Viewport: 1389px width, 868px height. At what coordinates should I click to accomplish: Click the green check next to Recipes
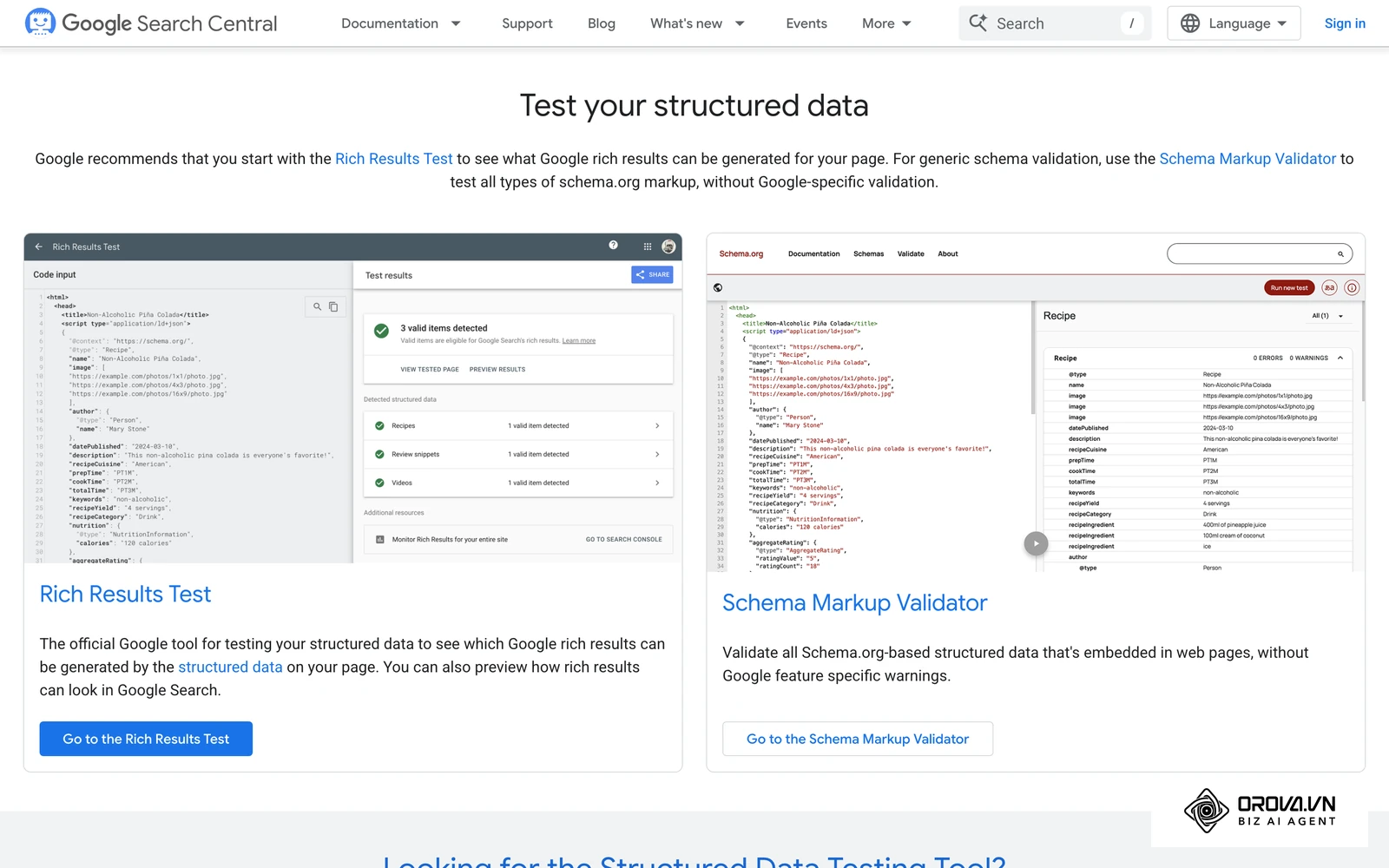(x=379, y=426)
